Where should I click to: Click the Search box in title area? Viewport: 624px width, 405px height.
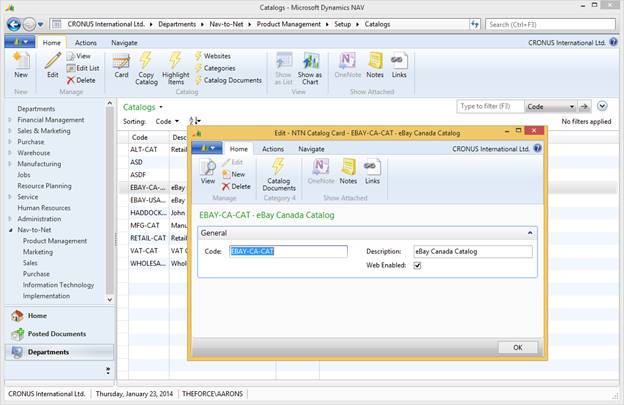550,24
